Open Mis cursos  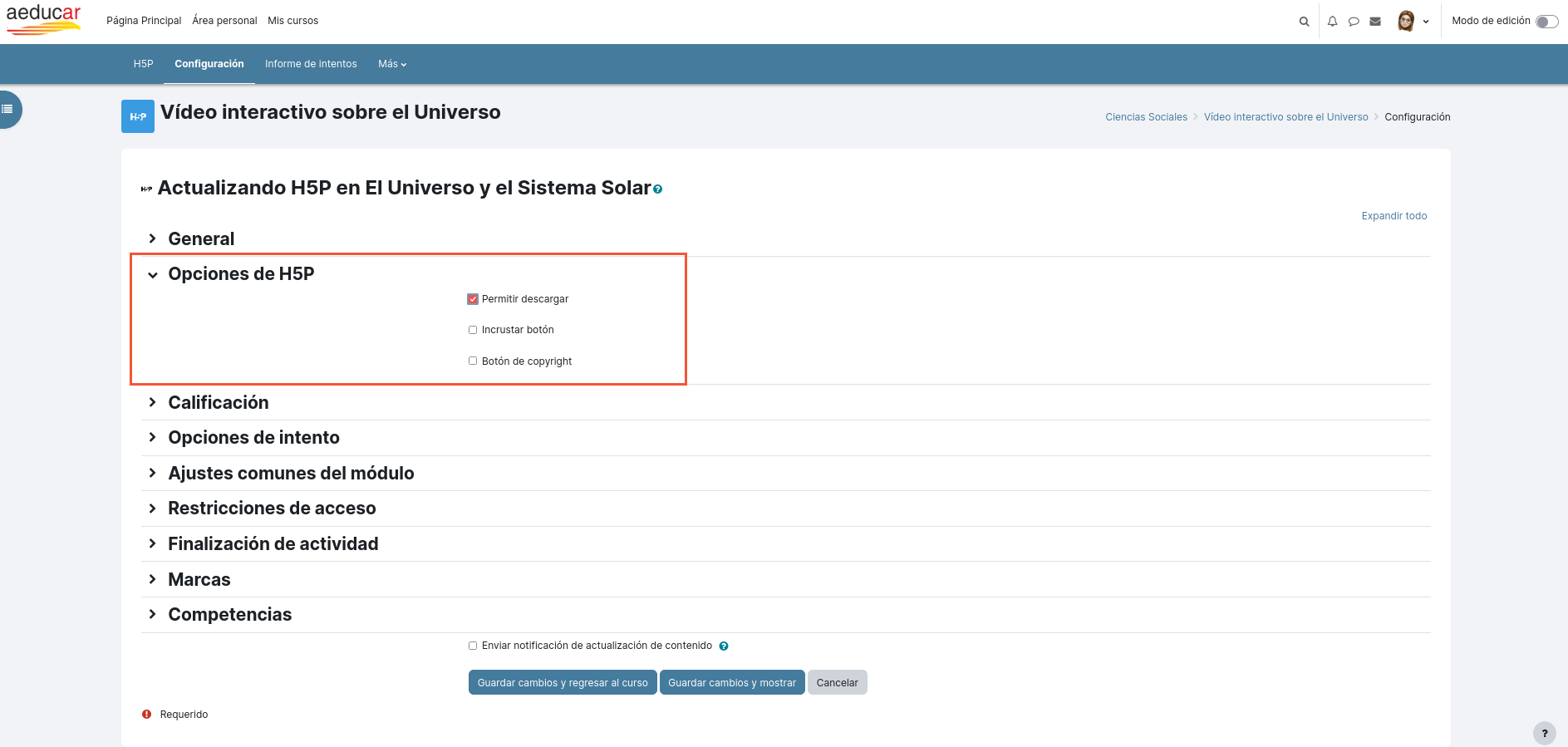coord(292,21)
